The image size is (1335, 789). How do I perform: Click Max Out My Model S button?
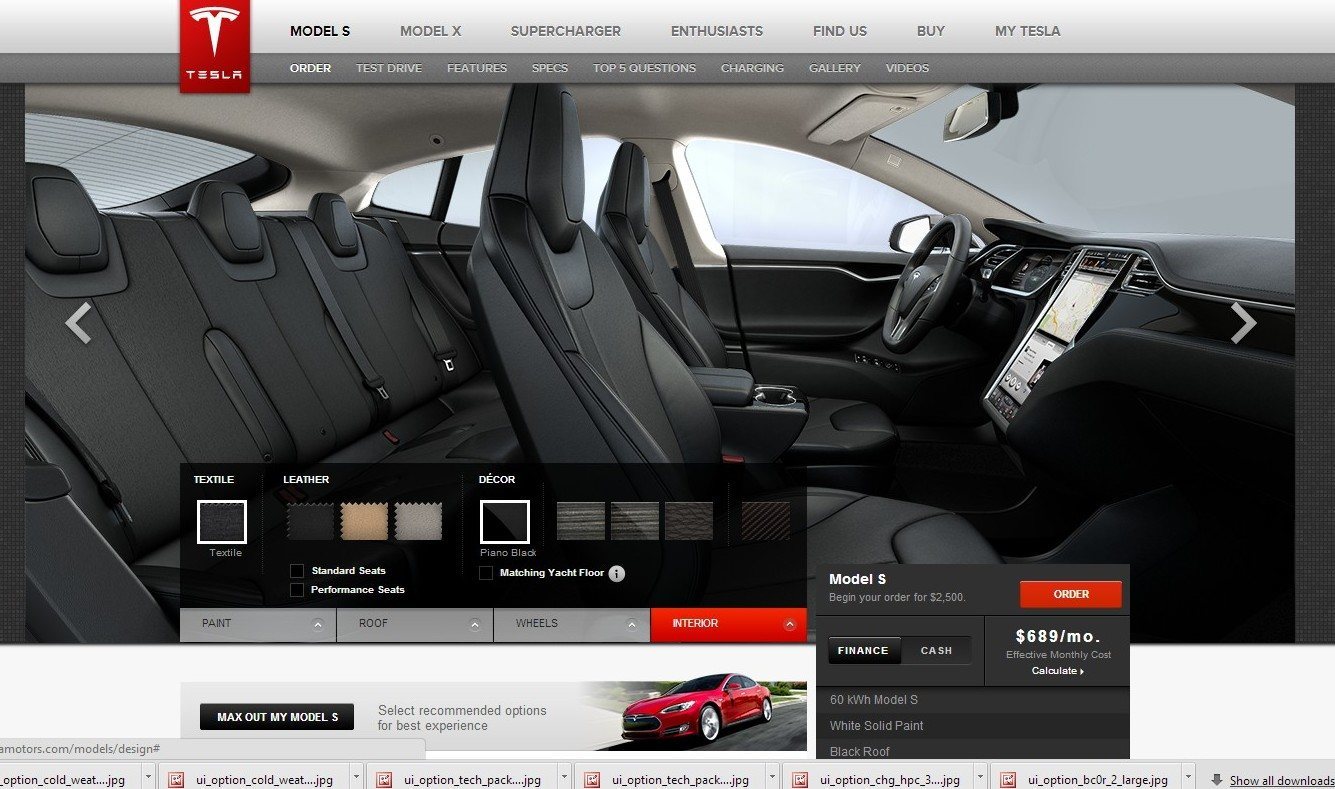277,717
